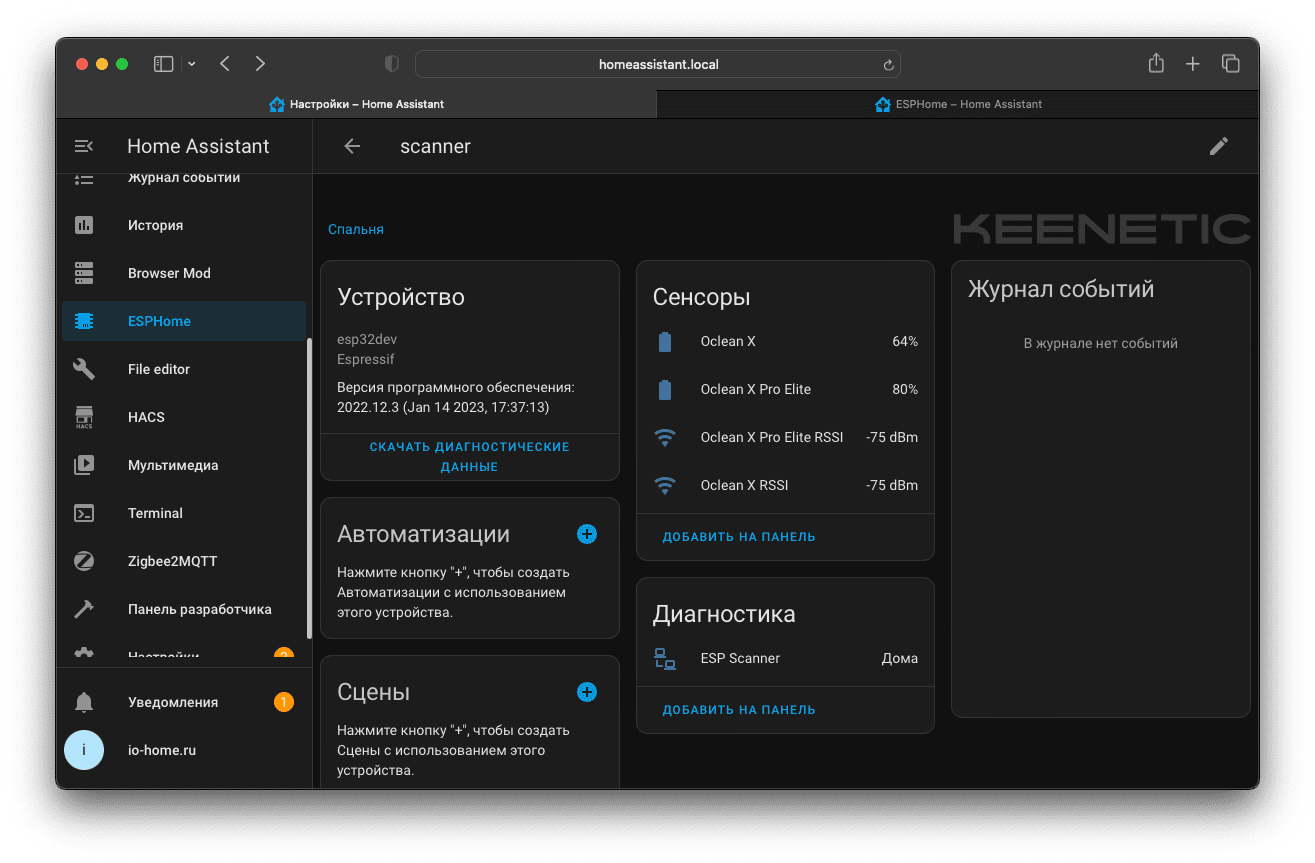Click Добавить на панель under Диагностика
Screen dimensions: 1315x863
coord(739,710)
